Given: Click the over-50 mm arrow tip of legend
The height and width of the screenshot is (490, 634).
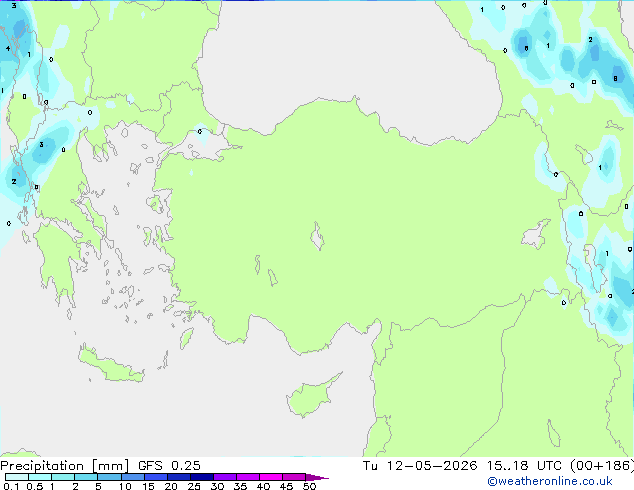Looking at the screenshot, I should 317,478.
